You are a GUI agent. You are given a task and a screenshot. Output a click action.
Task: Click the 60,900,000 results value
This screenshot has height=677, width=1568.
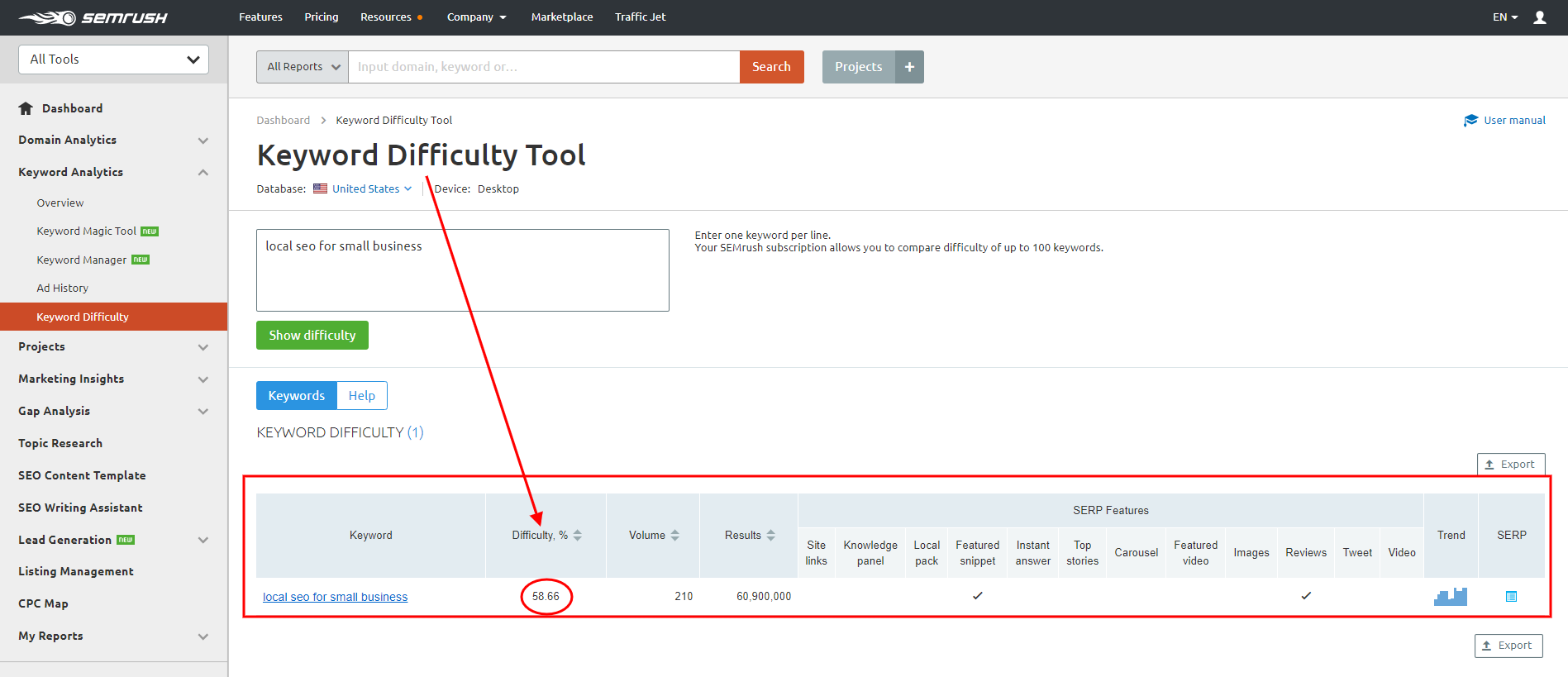[x=764, y=596]
